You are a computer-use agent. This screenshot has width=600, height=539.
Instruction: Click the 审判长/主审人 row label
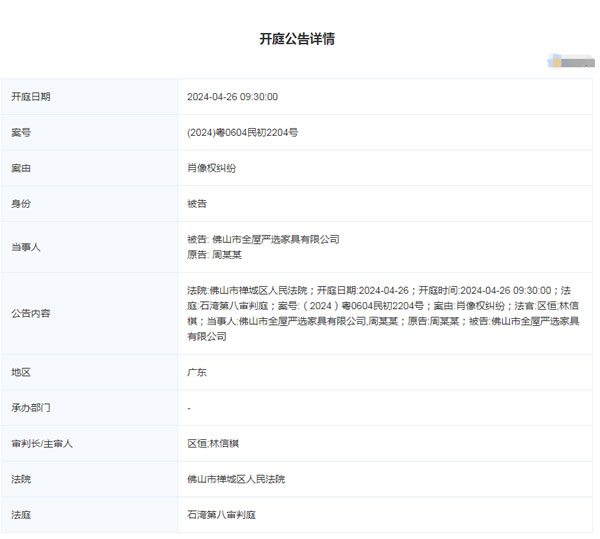(x=42, y=443)
